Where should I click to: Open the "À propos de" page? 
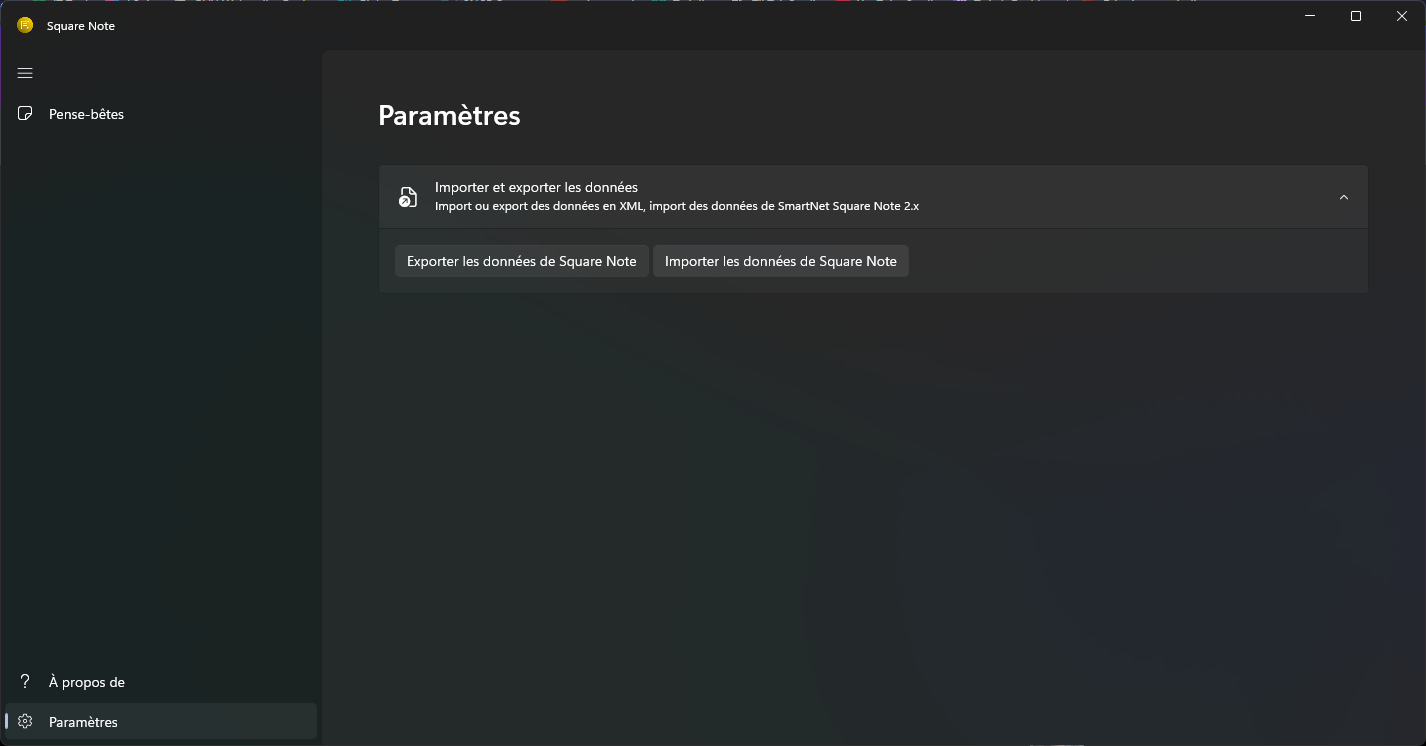coord(87,682)
